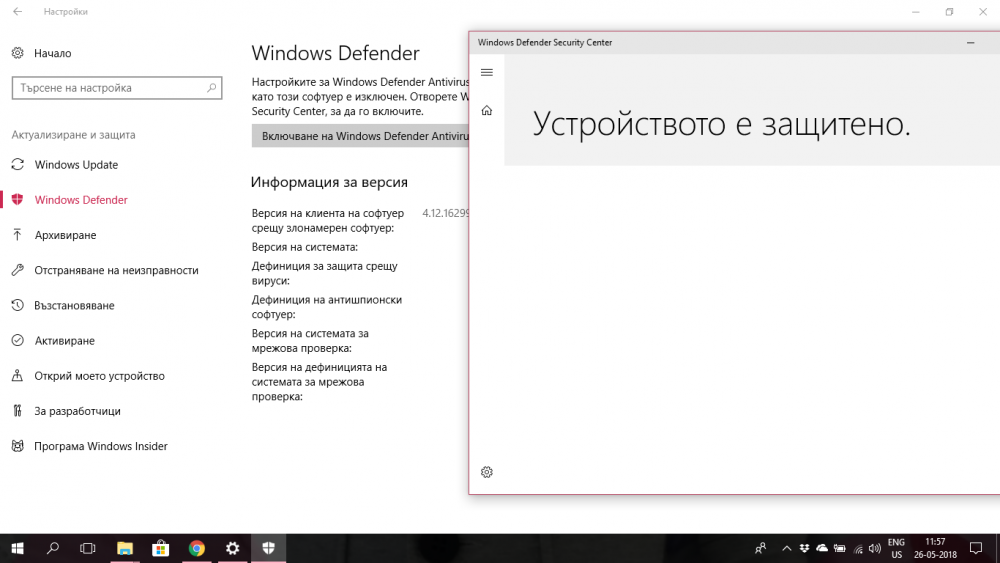Open the Windows Start menu
1000x563 pixels.
pos(18,548)
